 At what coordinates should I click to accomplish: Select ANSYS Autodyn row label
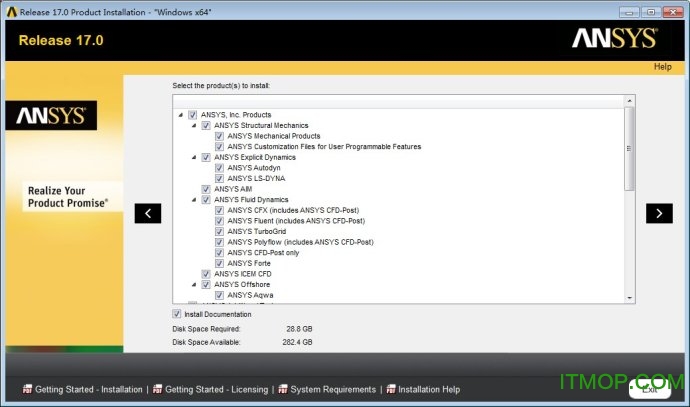click(254, 168)
